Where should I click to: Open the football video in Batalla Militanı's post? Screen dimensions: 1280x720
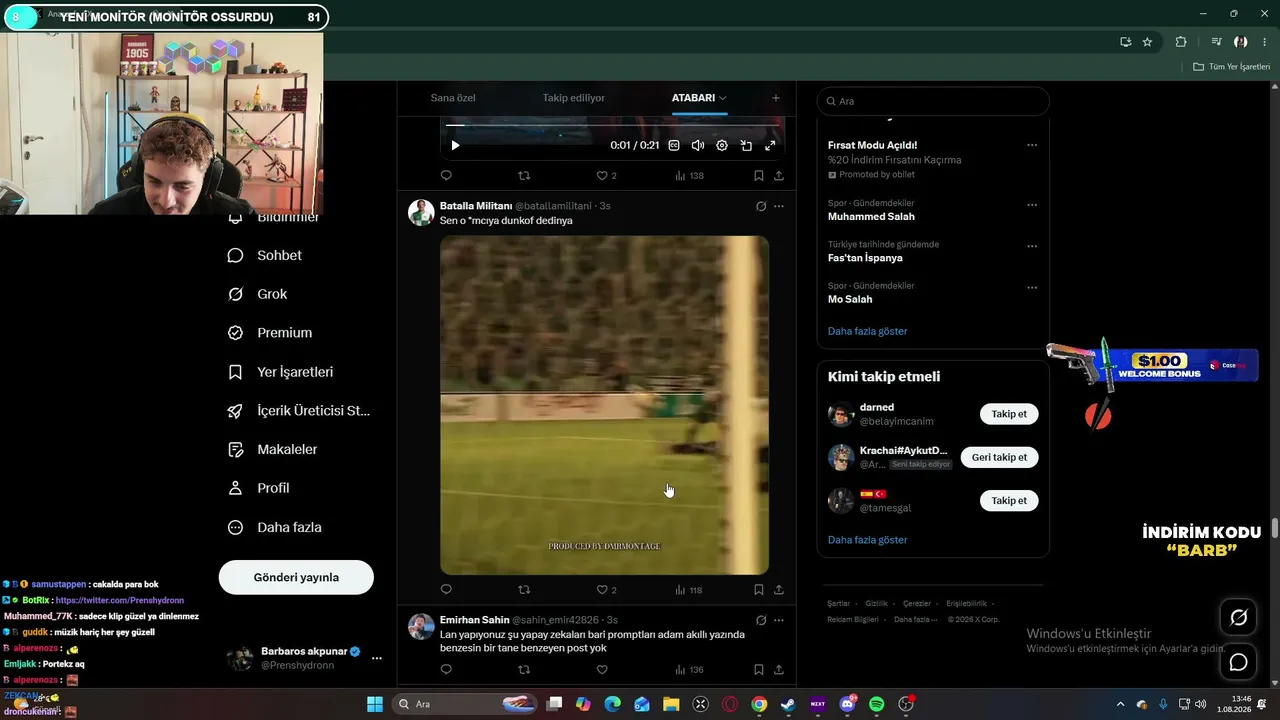pyautogui.click(x=604, y=405)
